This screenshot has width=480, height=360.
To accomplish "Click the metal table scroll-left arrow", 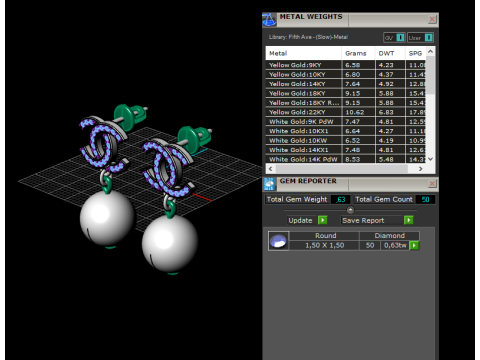I will click(x=270, y=169).
